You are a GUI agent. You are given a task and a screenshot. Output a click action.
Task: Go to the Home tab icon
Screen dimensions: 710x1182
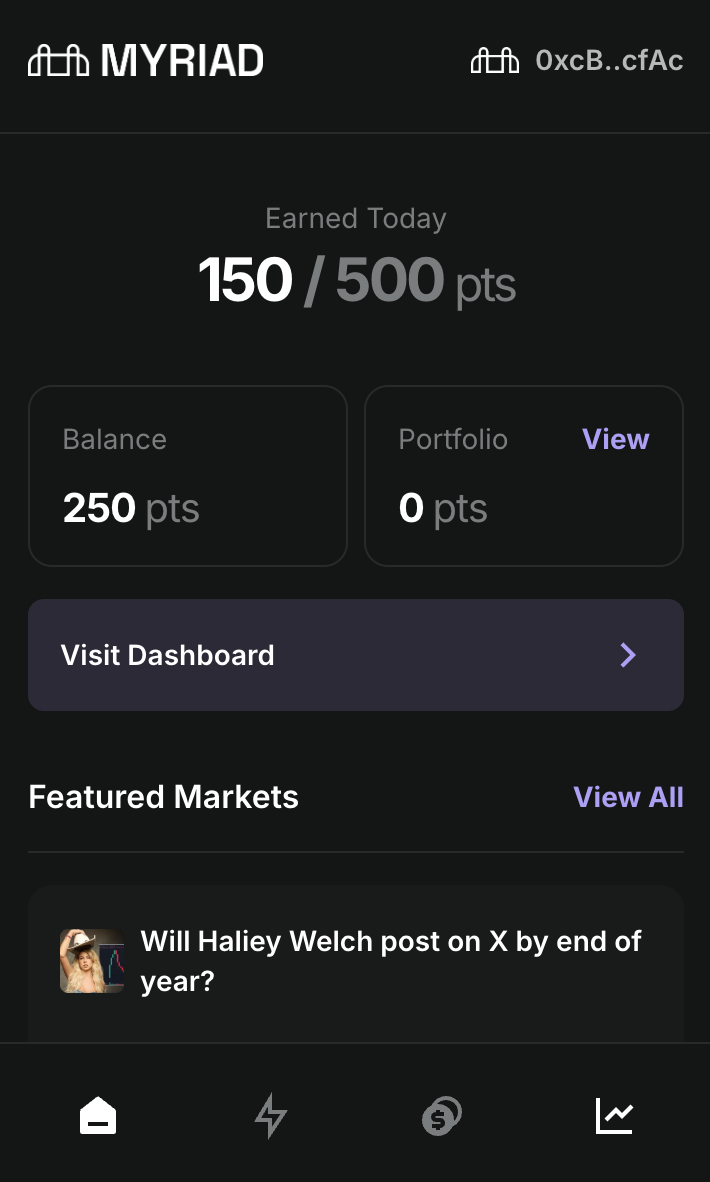point(98,1115)
